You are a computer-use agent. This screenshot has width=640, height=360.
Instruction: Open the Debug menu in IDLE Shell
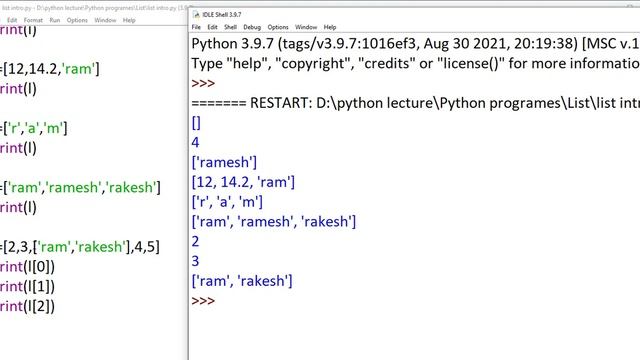[x=252, y=27]
